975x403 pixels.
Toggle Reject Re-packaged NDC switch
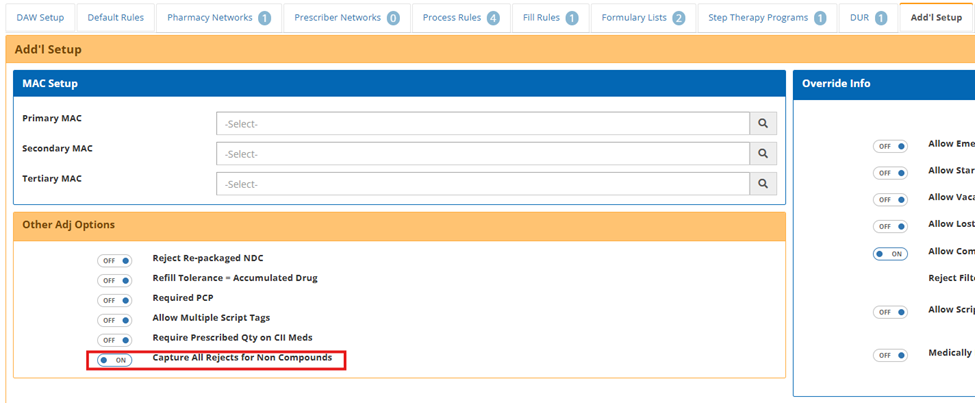(114, 260)
